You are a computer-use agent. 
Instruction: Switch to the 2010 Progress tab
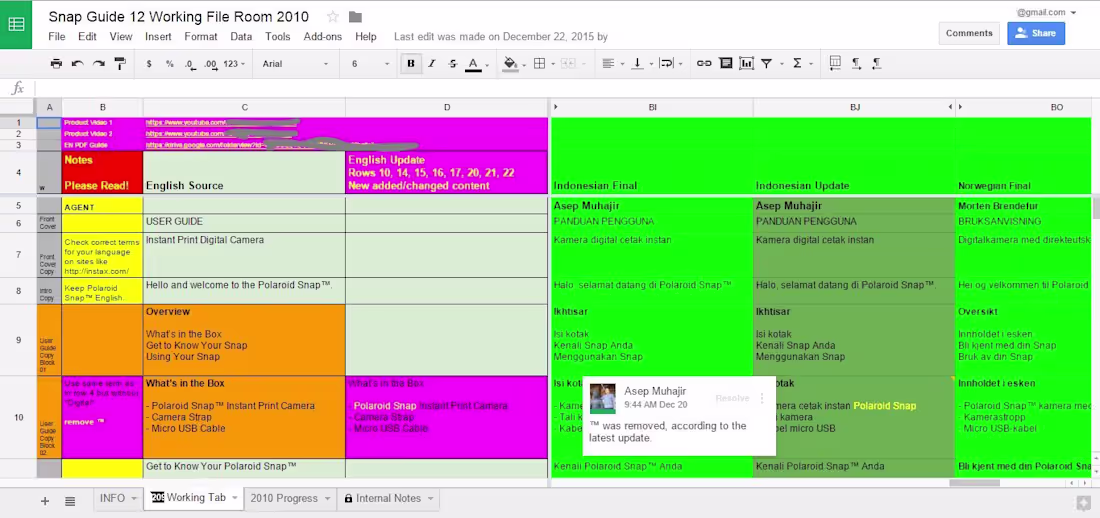pos(284,498)
